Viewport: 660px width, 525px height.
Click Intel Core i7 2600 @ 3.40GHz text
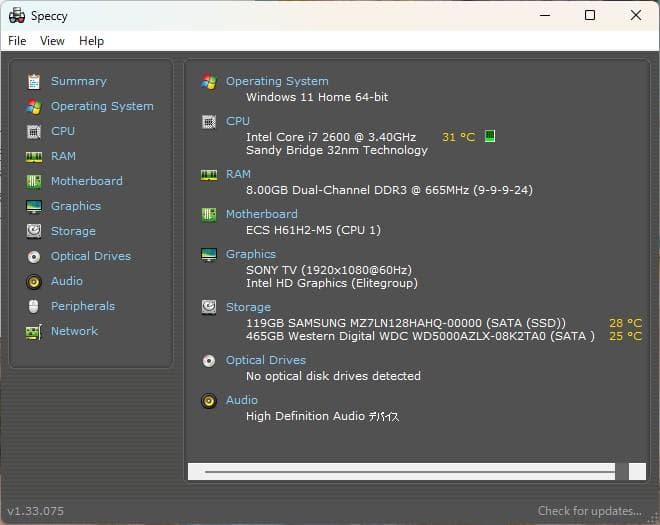331,137
